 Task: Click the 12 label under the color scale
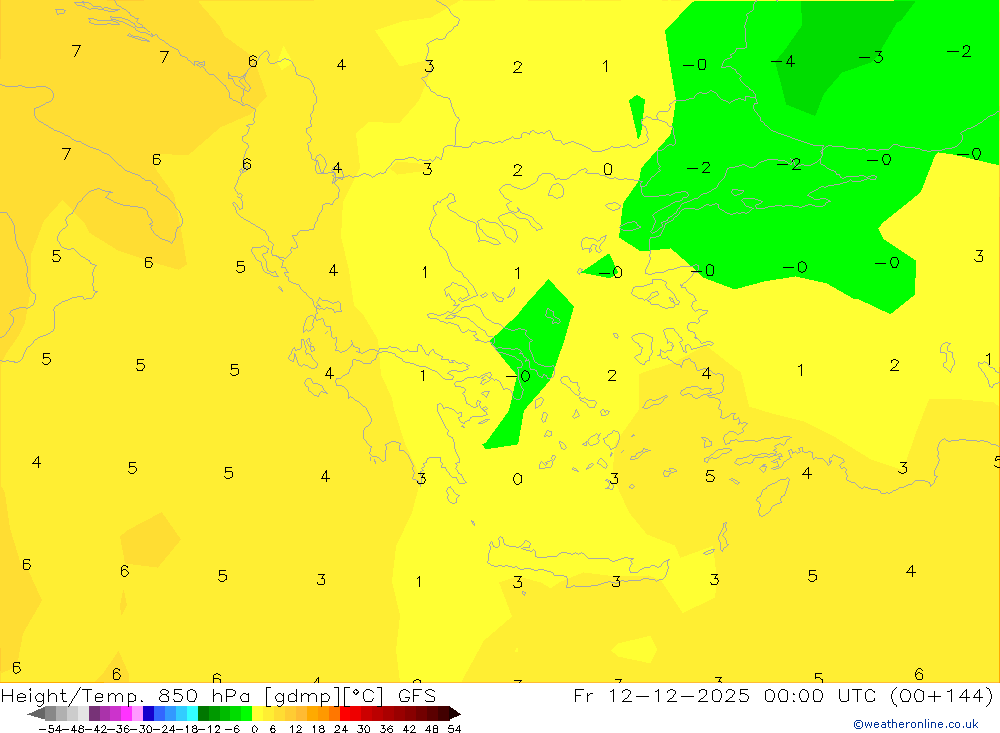[295, 729]
